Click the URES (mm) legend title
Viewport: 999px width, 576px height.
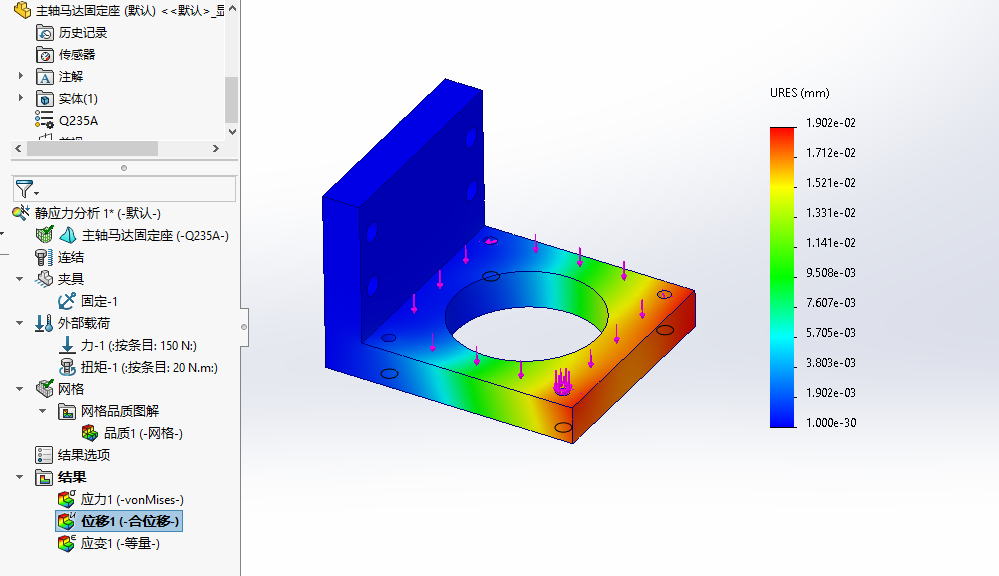pyautogui.click(x=800, y=93)
